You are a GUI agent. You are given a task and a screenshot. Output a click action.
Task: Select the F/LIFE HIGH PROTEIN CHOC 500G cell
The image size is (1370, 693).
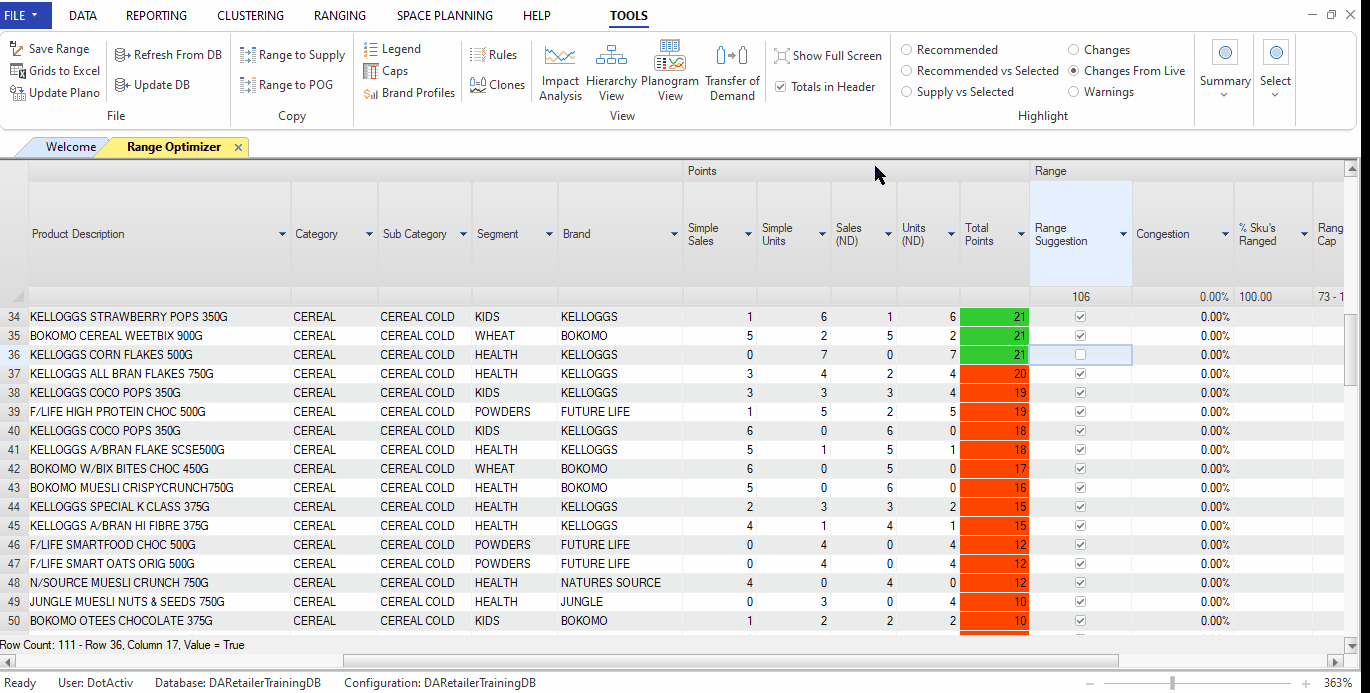[159, 412]
